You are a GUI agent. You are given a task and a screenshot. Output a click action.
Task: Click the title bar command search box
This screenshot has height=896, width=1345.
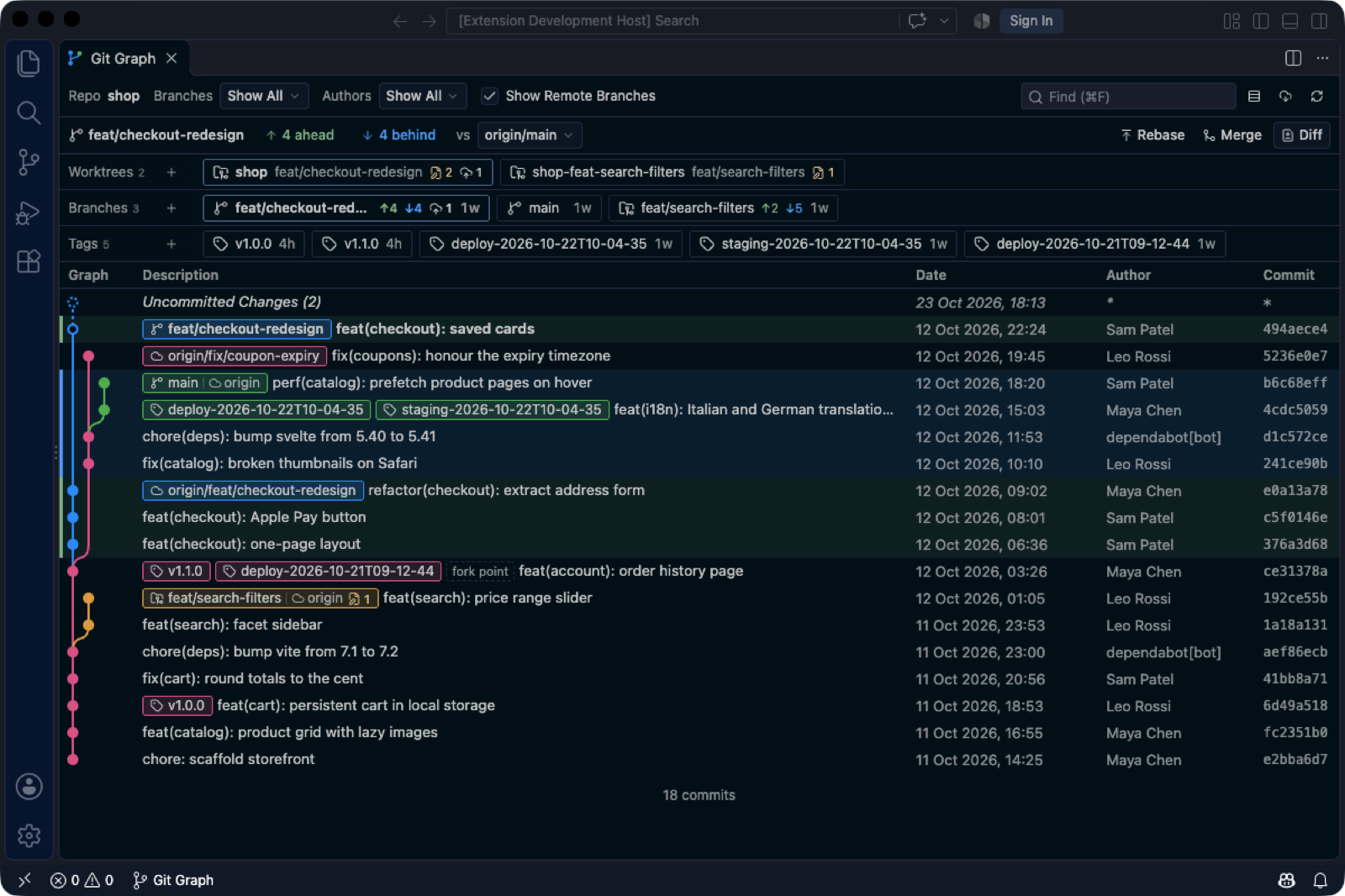pyautogui.click(x=672, y=21)
